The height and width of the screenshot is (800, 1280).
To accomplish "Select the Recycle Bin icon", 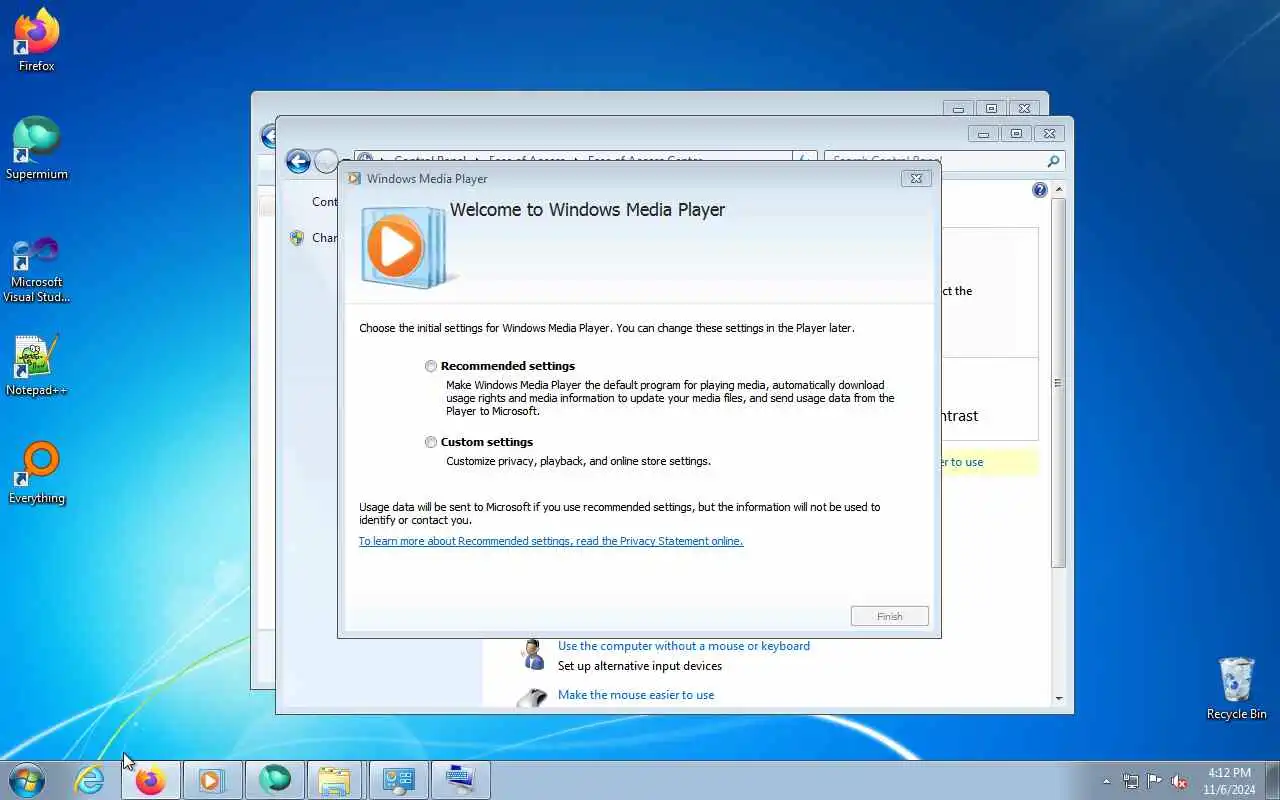I will point(1236,688).
